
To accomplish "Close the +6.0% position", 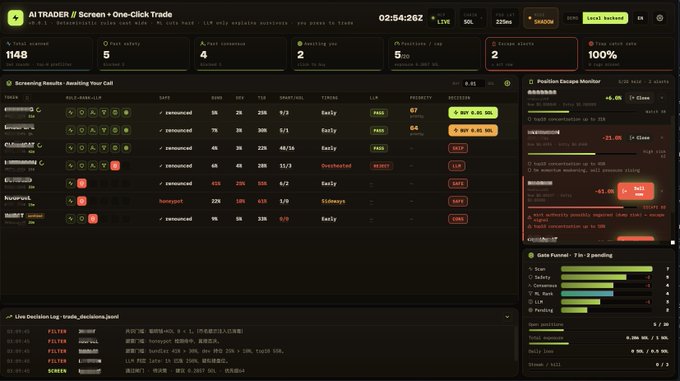I will [639, 98].
